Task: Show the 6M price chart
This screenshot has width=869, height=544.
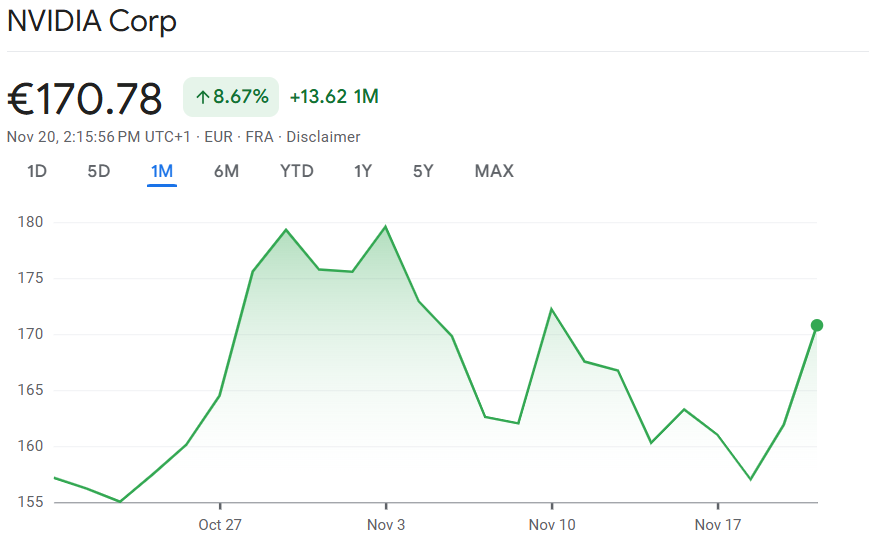Action: [226, 171]
